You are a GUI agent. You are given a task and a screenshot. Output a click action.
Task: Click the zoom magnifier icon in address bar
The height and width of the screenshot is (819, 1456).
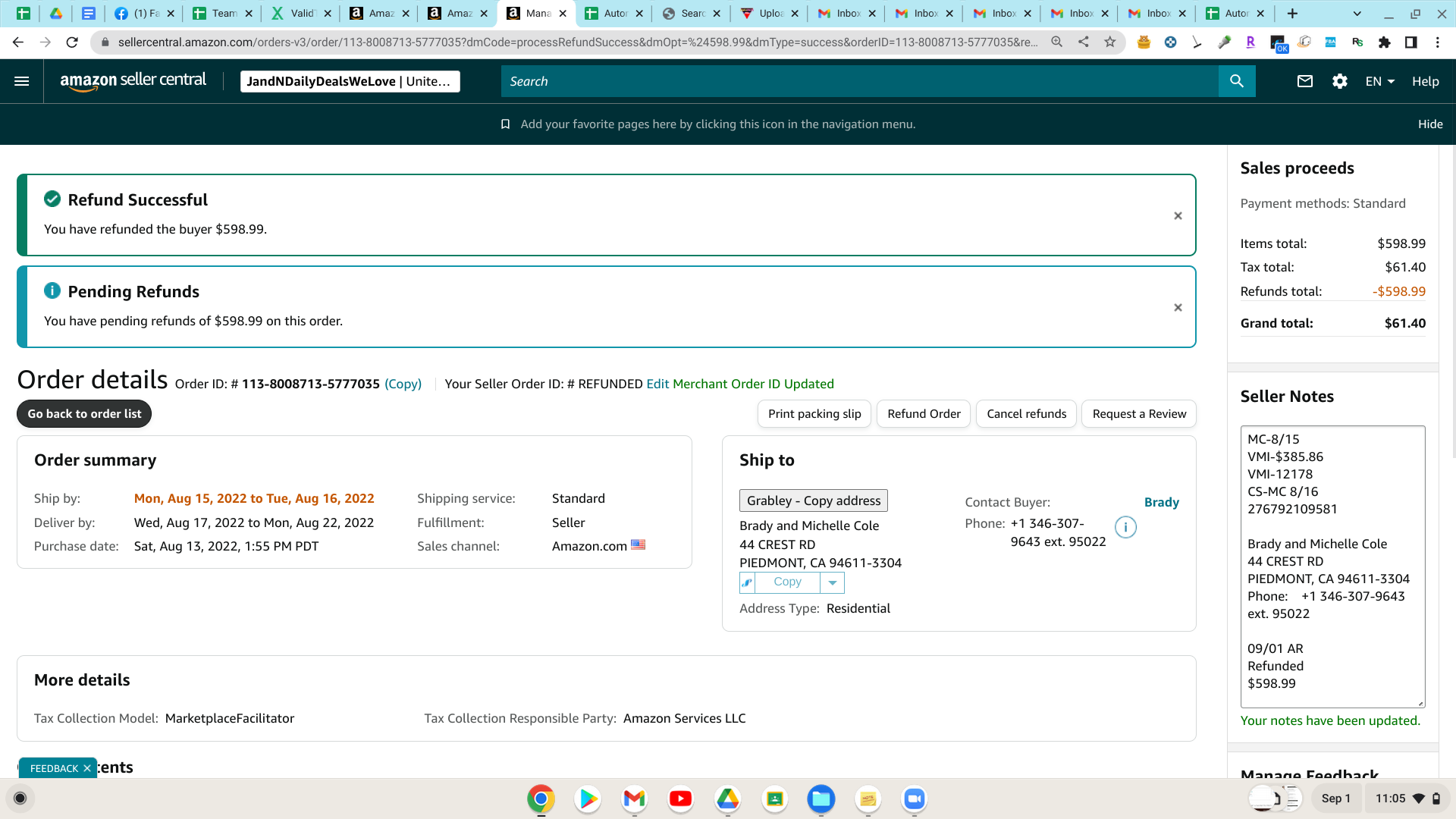click(1056, 42)
